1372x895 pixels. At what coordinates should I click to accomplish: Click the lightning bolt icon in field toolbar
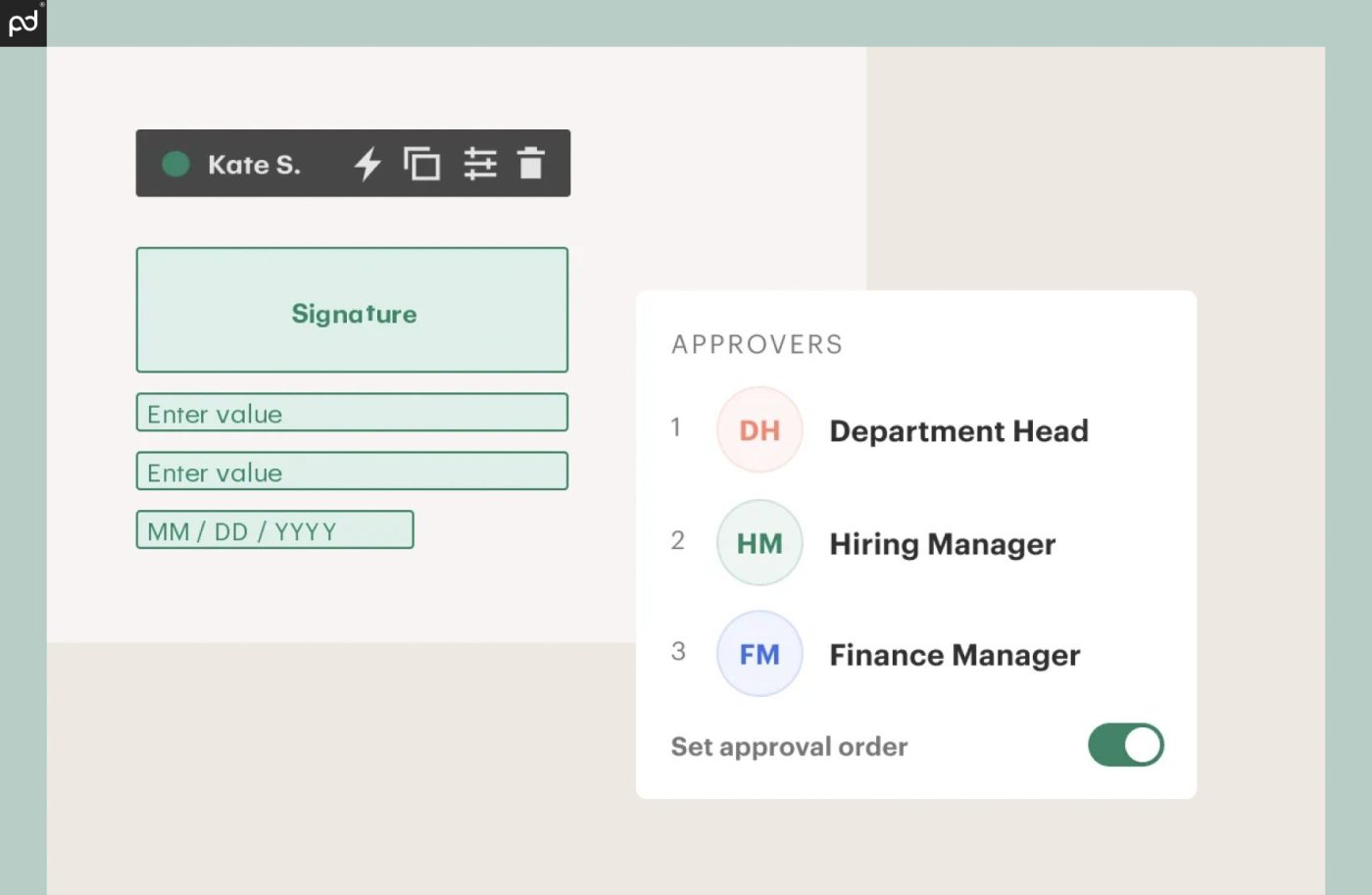click(x=367, y=164)
